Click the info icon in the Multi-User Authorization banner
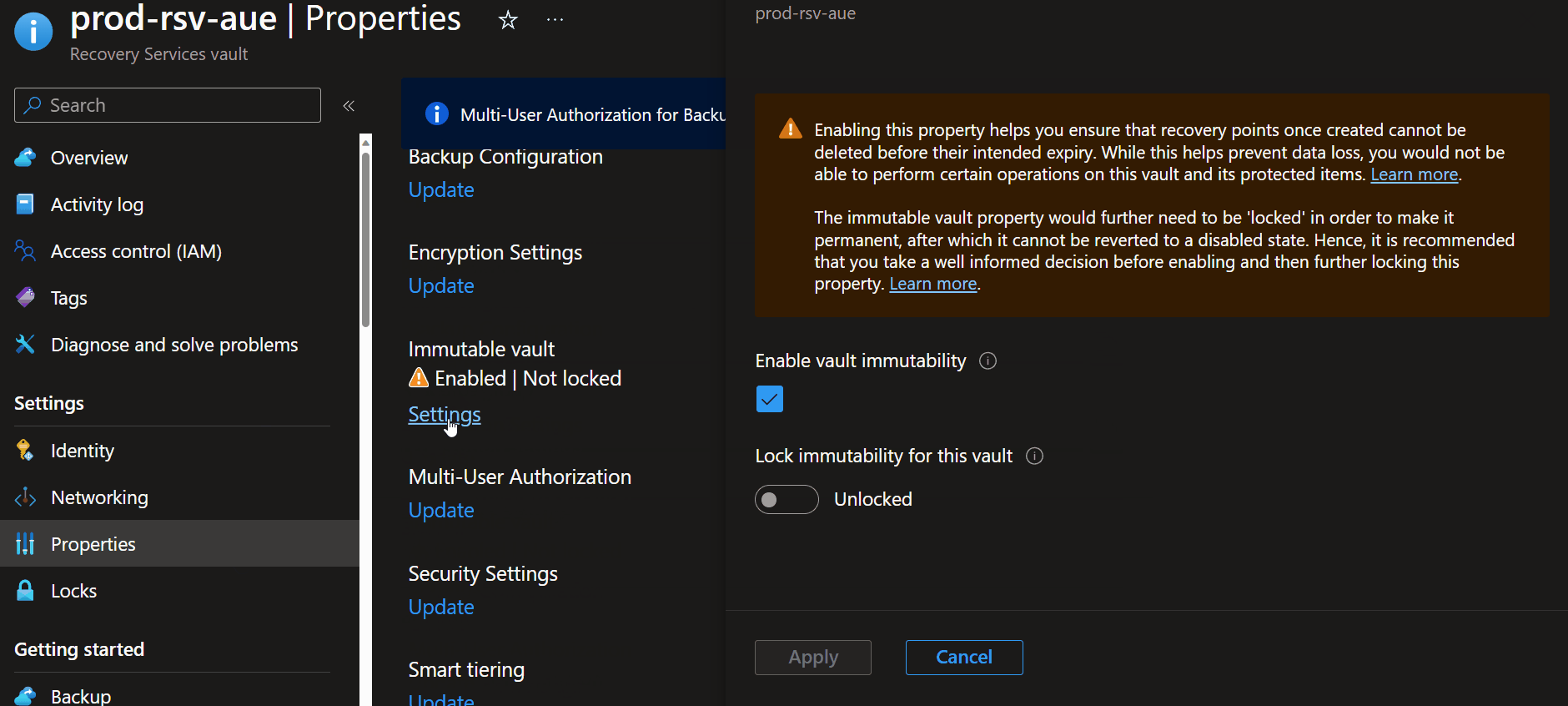The width and height of the screenshot is (1568, 706). click(437, 113)
